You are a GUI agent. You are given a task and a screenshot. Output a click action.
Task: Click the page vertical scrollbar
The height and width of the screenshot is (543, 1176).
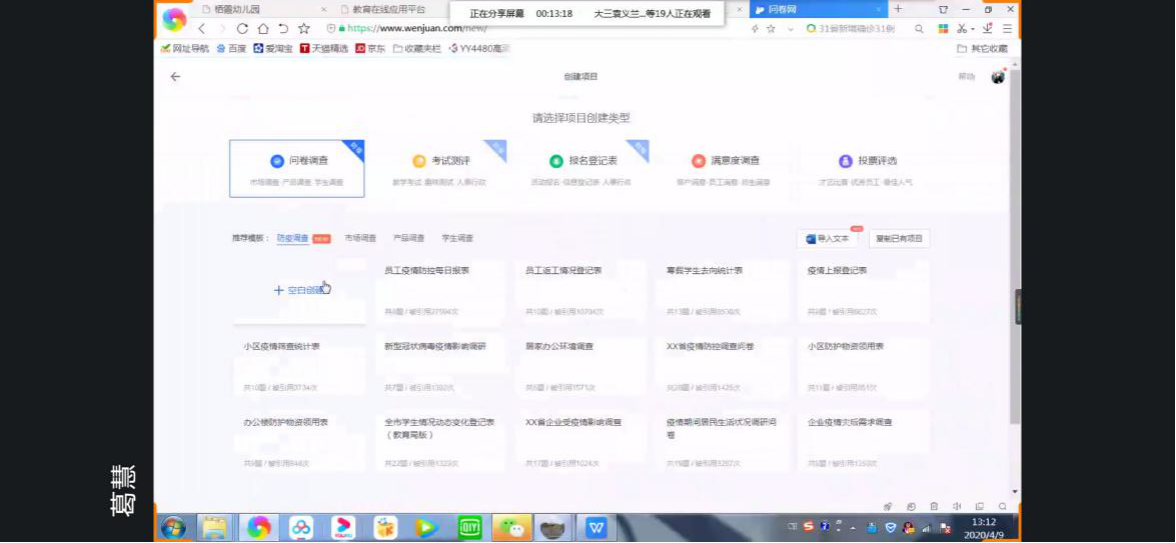1015,248
